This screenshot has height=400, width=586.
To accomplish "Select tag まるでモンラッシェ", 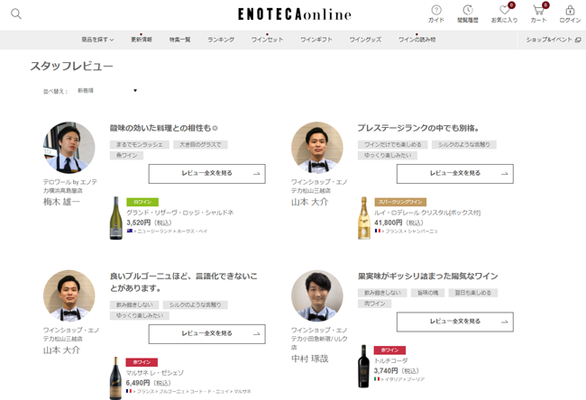I will coord(139,145).
